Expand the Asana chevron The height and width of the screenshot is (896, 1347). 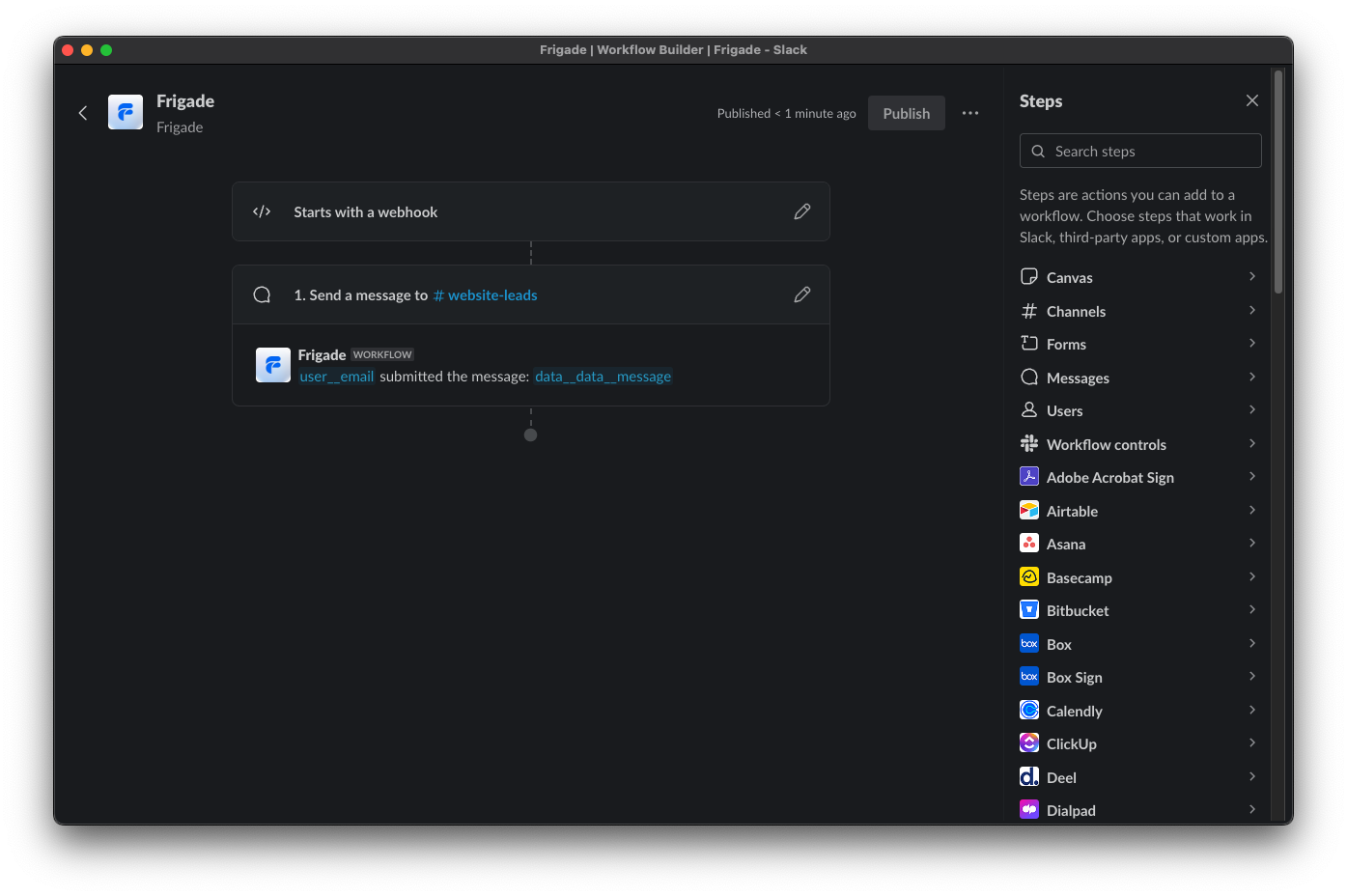click(x=1252, y=543)
